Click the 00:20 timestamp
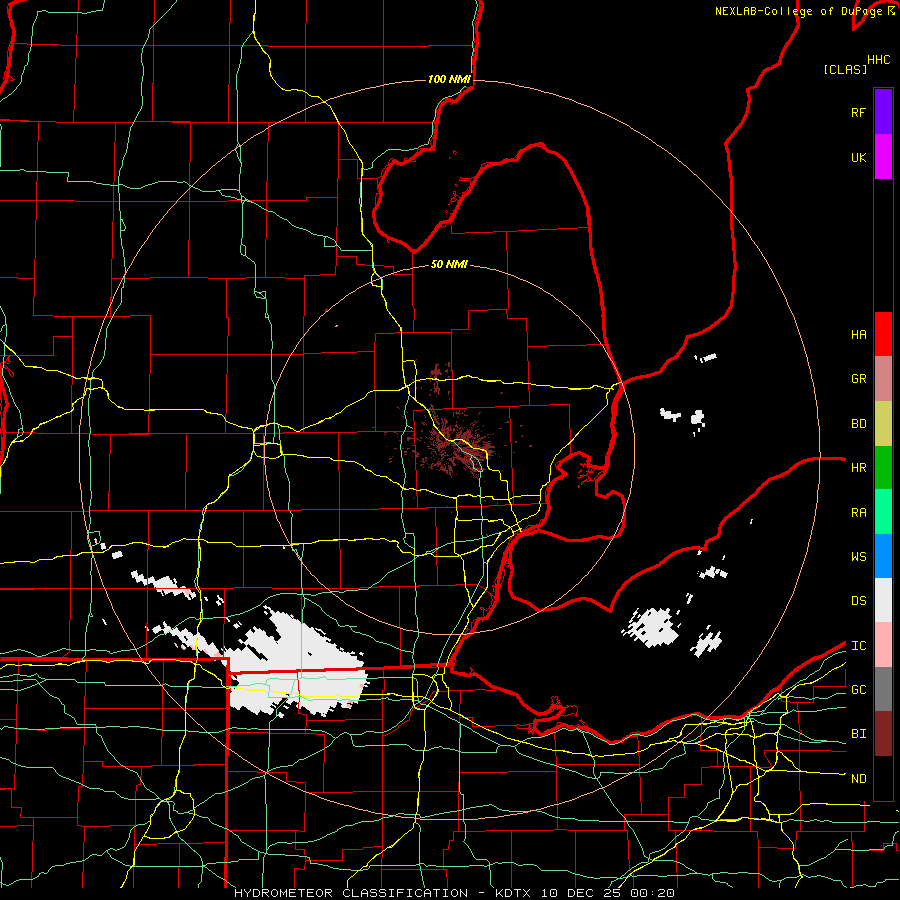The image size is (900, 900). click(655, 893)
